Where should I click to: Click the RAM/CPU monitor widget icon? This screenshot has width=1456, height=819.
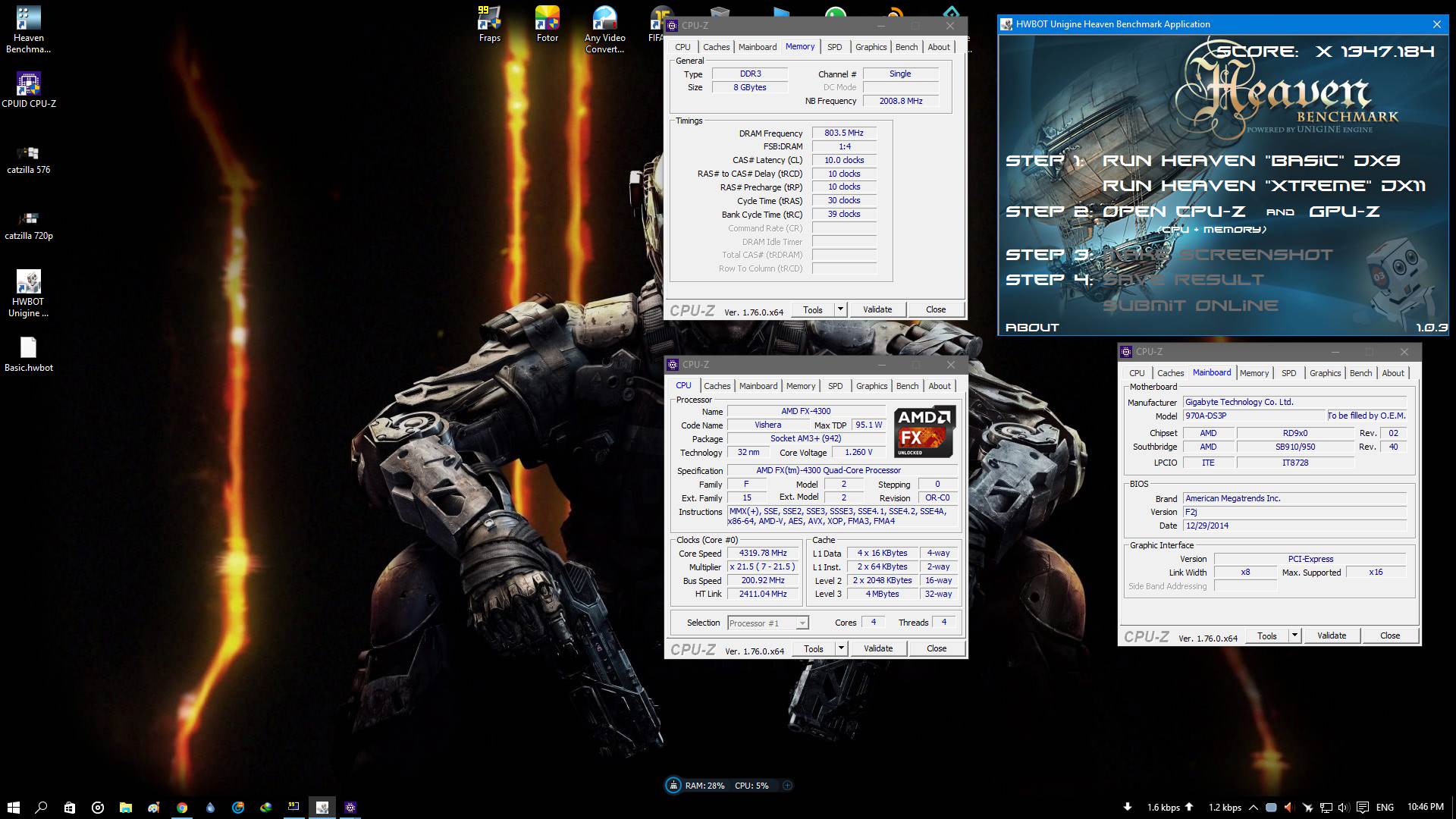(x=673, y=786)
